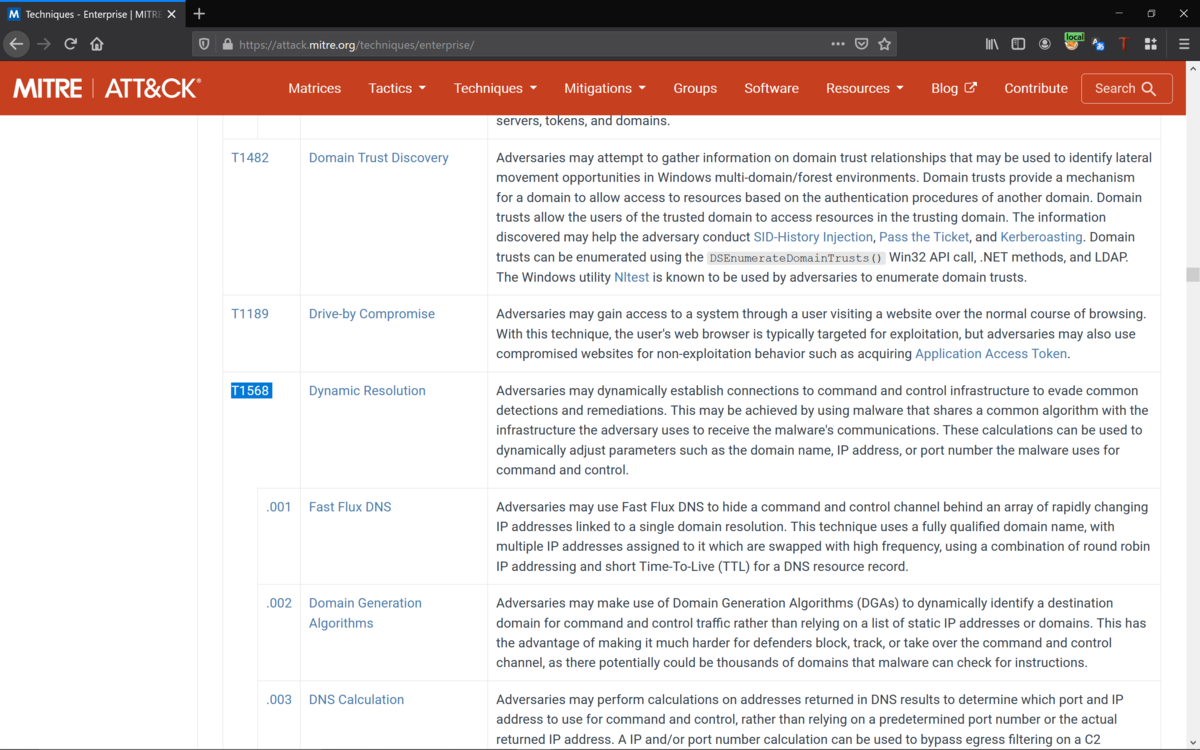Open the Dynamic Resolution technique
Screen dimensions: 1200x750
[x=367, y=390]
